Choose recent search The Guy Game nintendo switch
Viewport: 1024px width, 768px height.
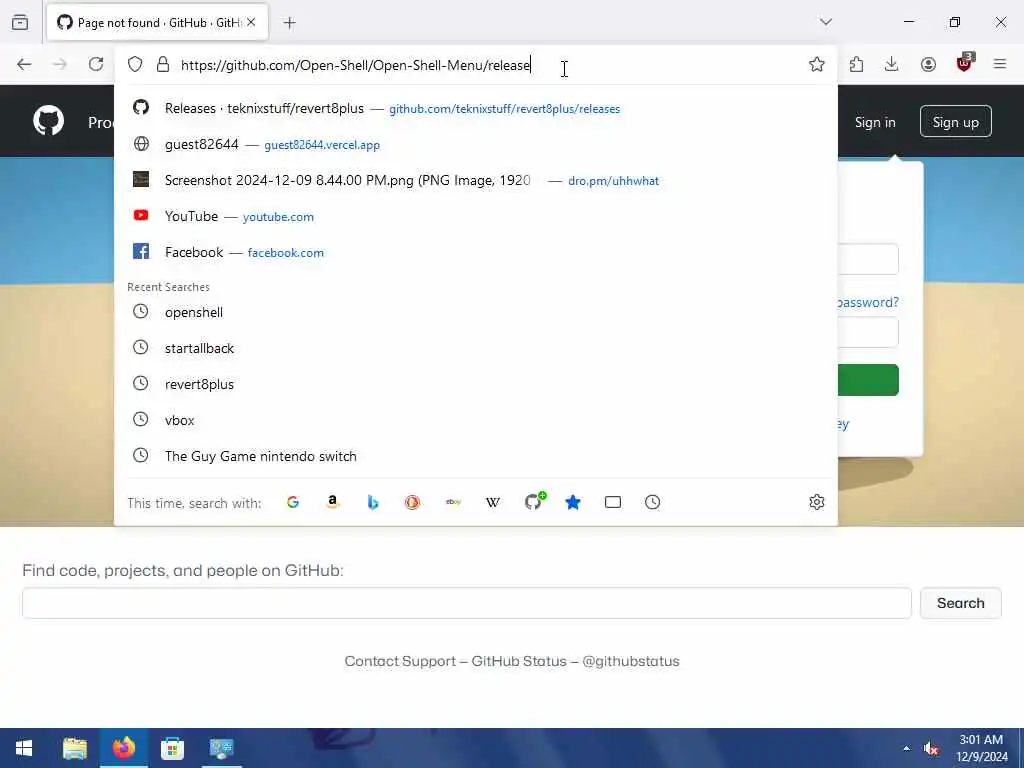pyautogui.click(x=475, y=456)
